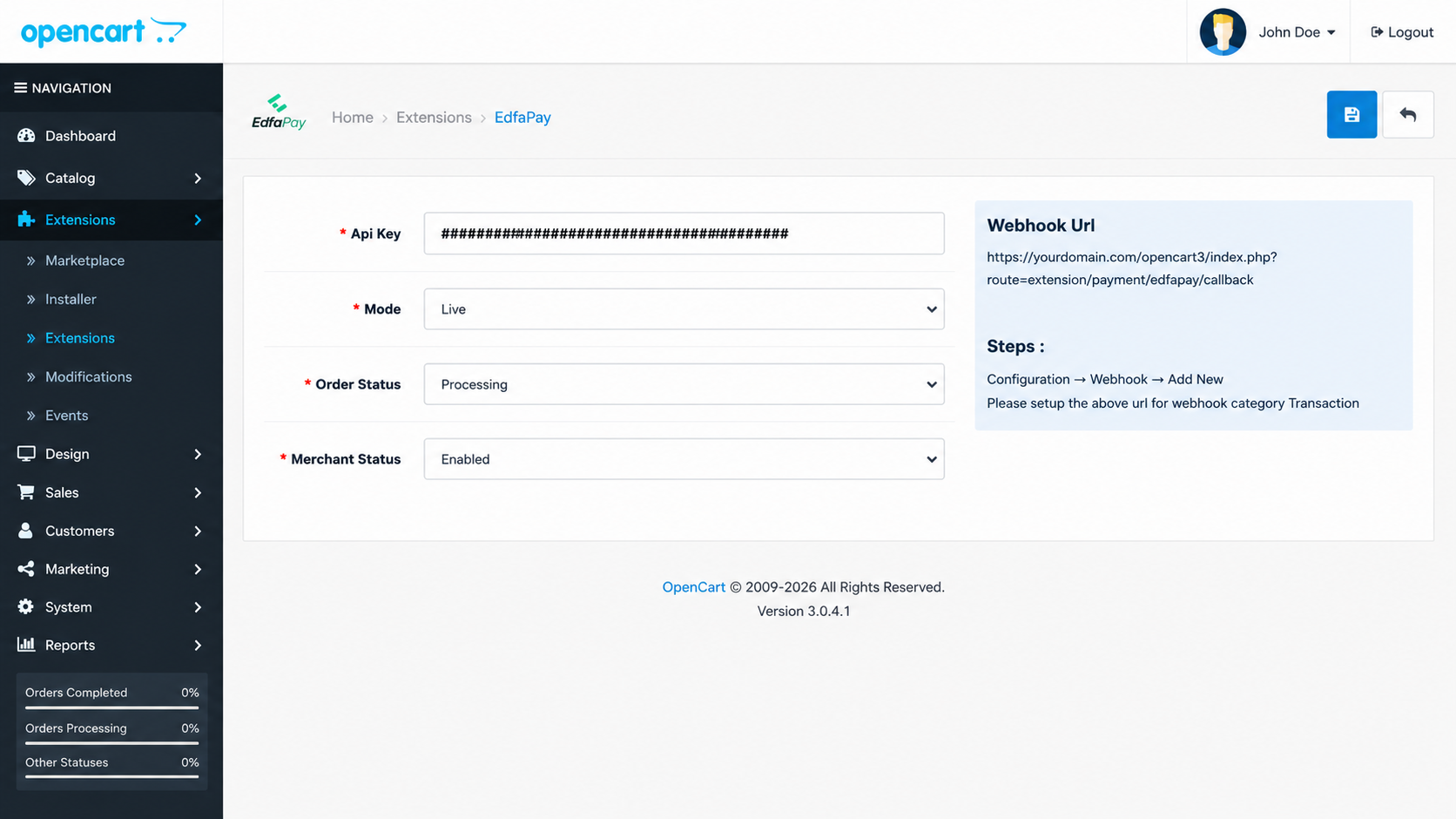Open the John Doe user menu
Viewport: 1456px width, 819px height.
[1297, 32]
